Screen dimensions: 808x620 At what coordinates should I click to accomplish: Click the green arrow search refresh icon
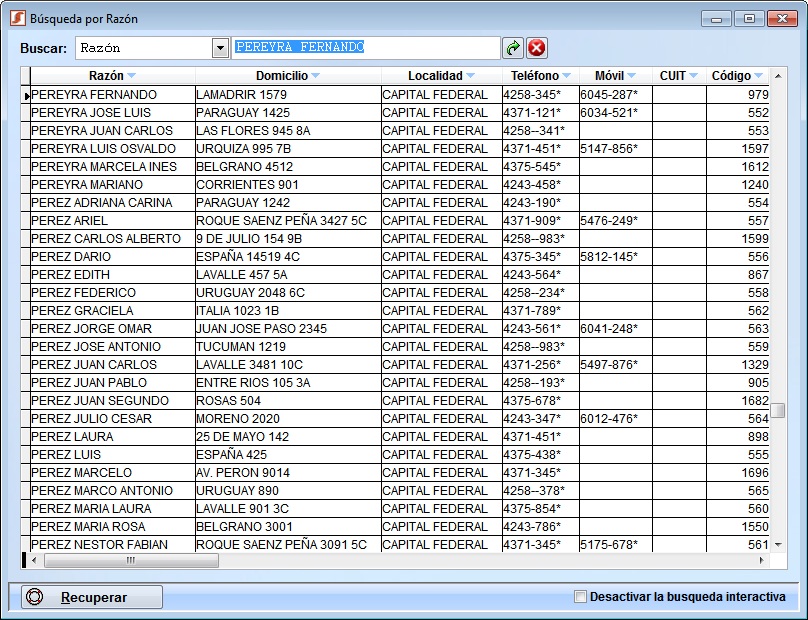click(x=513, y=48)
